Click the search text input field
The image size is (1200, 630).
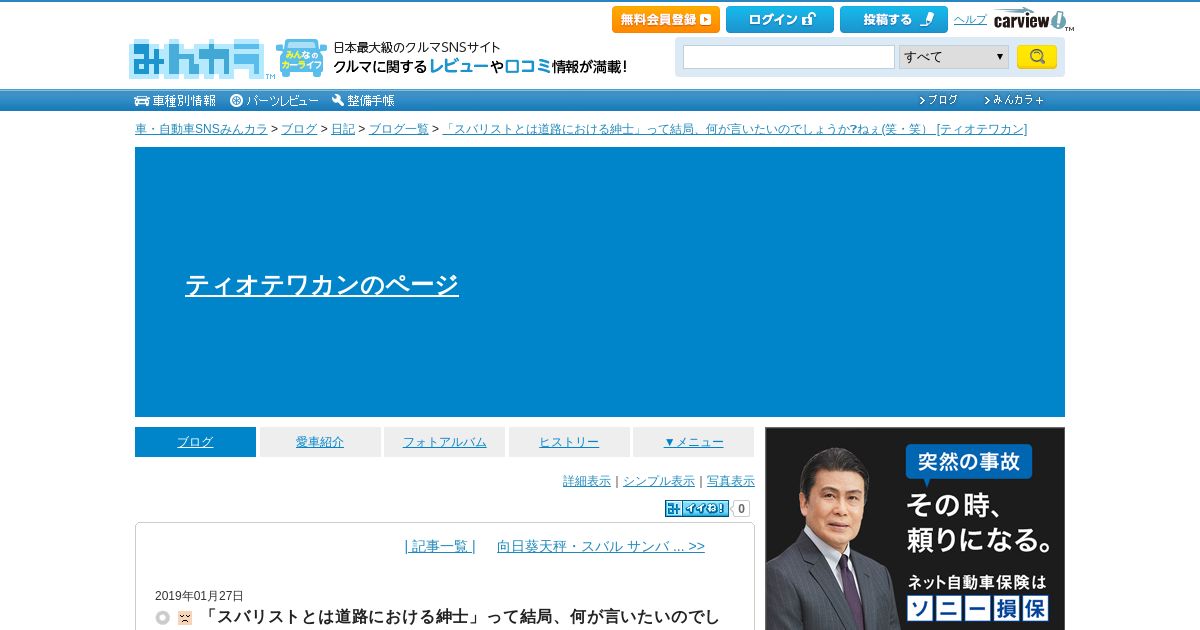pyautogui.click(x=789, y=57)
